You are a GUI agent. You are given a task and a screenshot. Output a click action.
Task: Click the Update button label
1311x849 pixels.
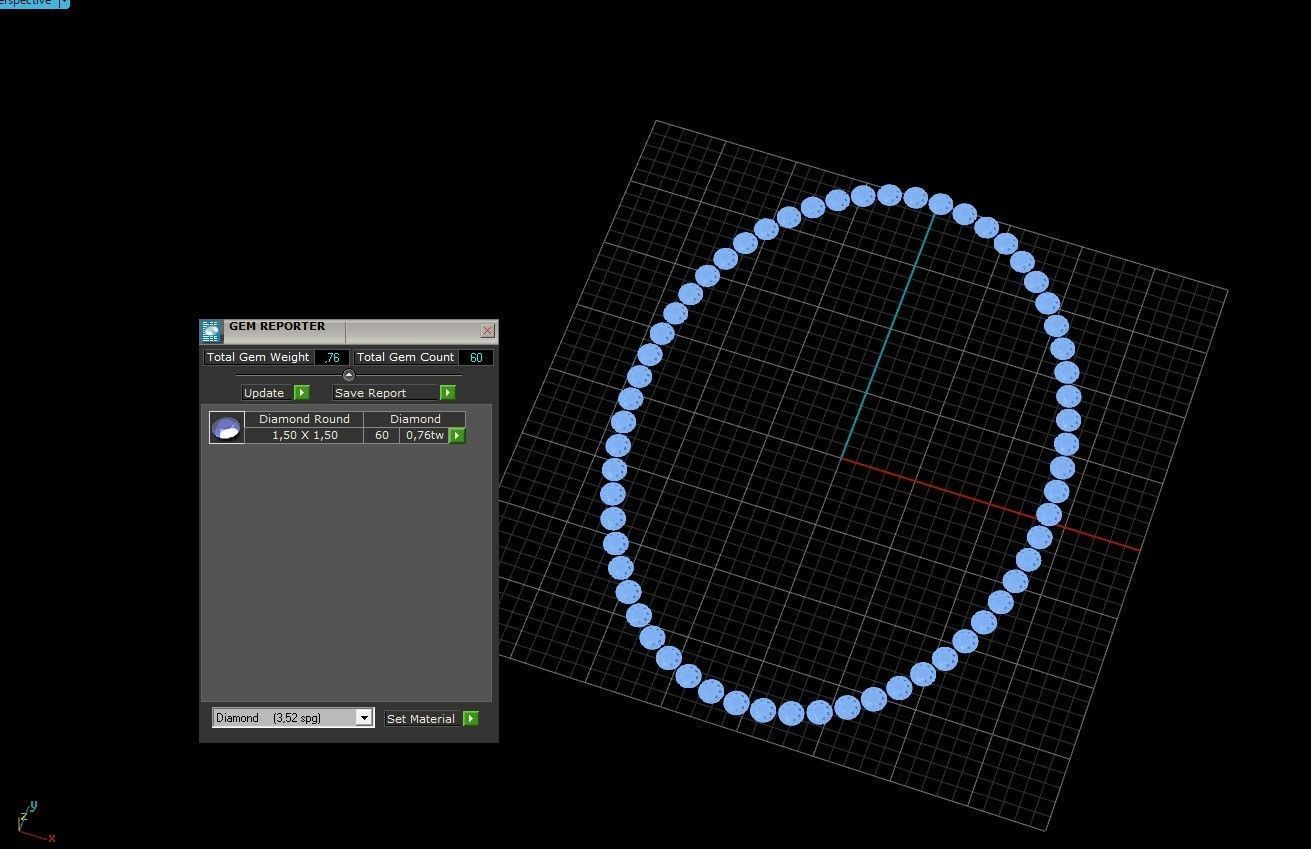[265, 393]
